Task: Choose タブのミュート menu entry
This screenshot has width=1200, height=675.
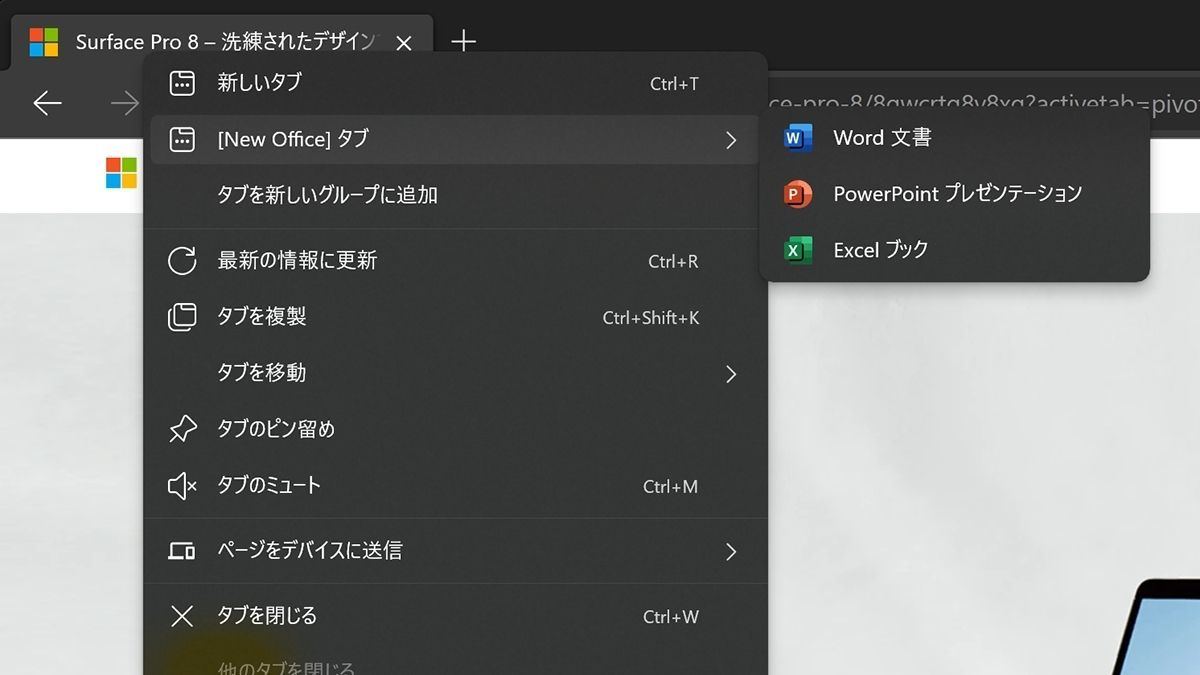Action: coord(456,486)
